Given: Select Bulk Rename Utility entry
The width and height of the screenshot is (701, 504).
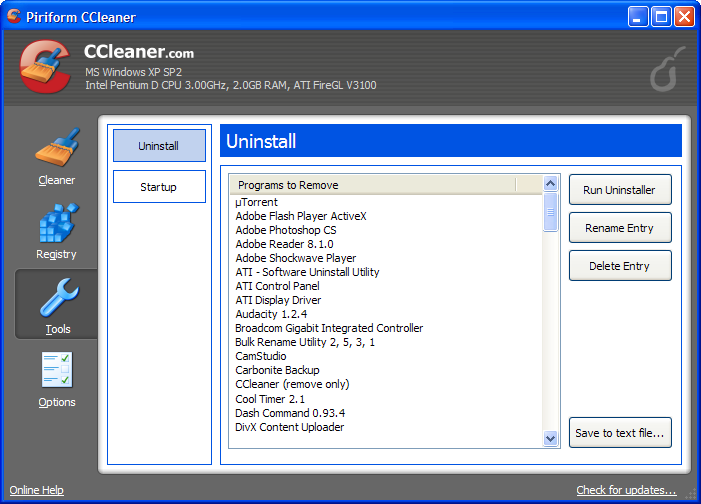Looking at the screenshot, I should (x=305, y=342).
